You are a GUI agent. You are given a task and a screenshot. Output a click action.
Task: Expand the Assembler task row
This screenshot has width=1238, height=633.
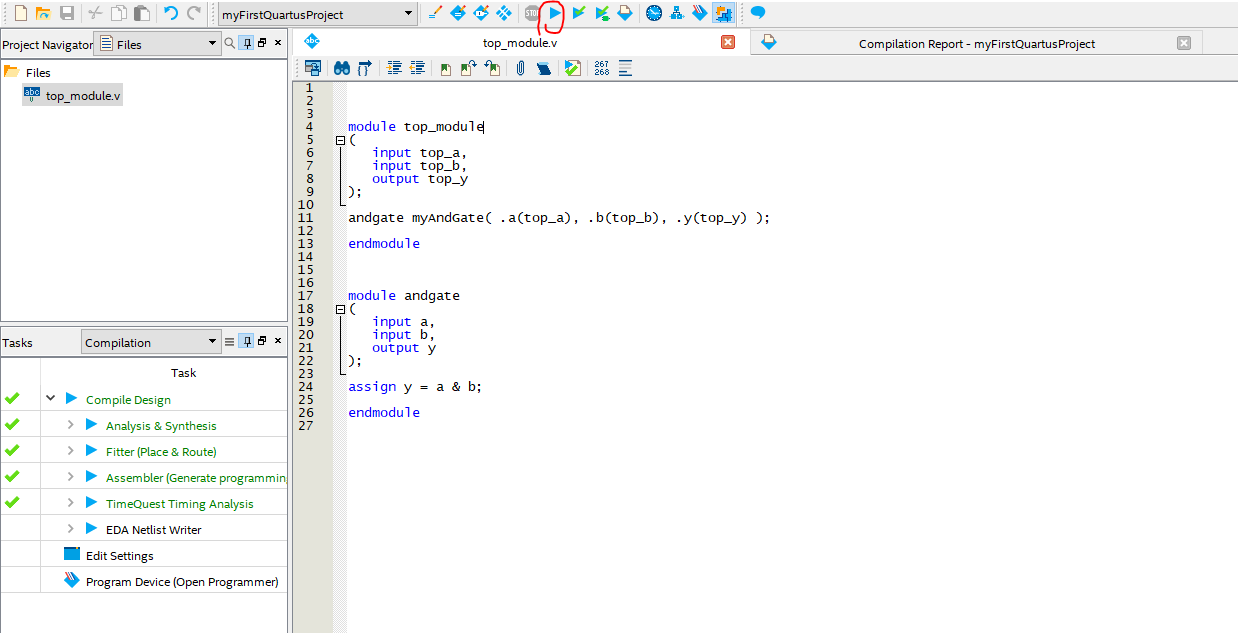tap(71, 477)
